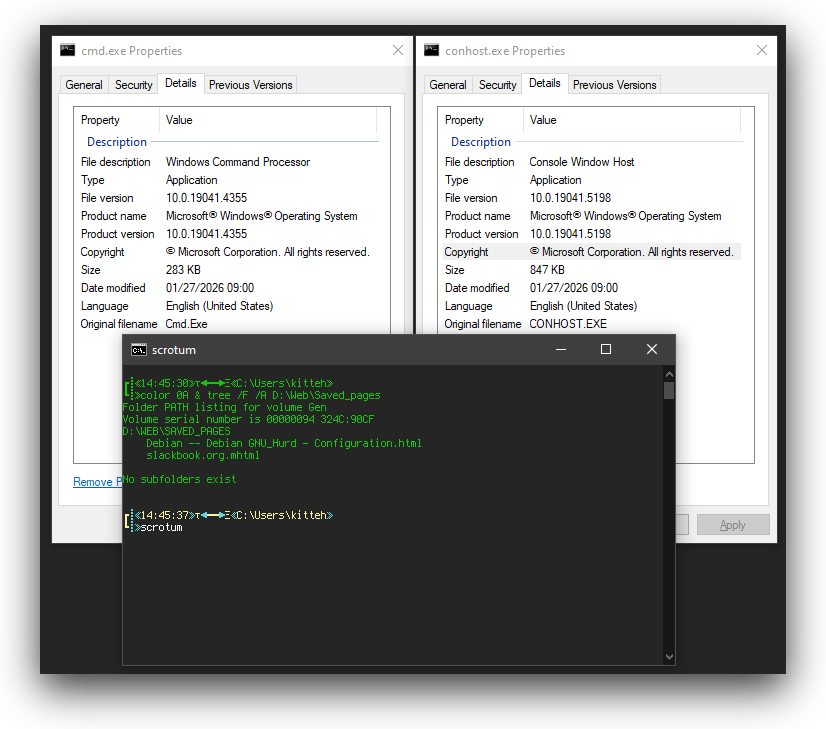826x729 pixels.
Task: Close the scrotum console window
Action: [652, 349]
